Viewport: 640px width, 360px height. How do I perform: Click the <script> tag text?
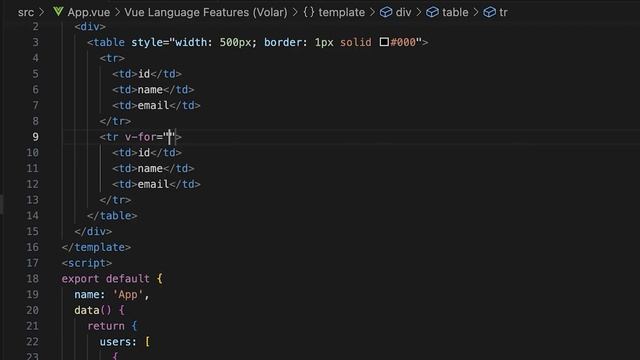pyautogui.click(x=87, y=263)
